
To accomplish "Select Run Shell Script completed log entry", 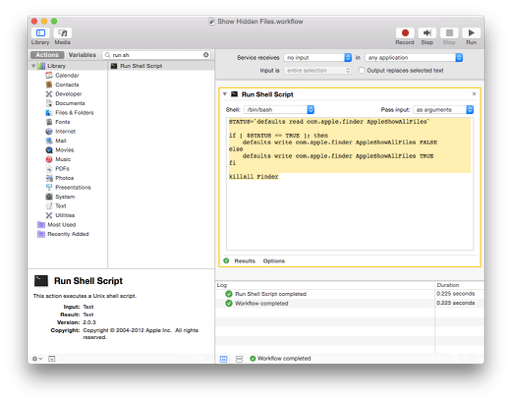I will 325,294.
